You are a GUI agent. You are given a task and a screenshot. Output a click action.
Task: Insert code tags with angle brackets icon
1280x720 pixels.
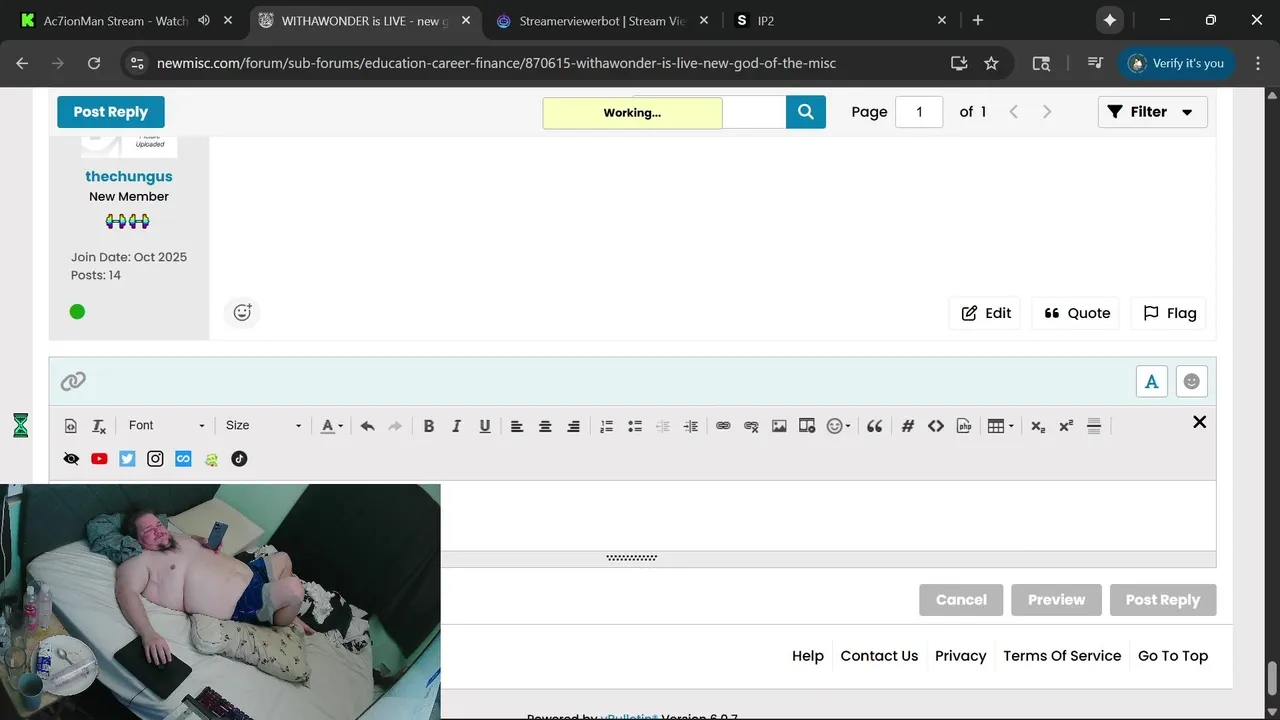coord(936,426)
